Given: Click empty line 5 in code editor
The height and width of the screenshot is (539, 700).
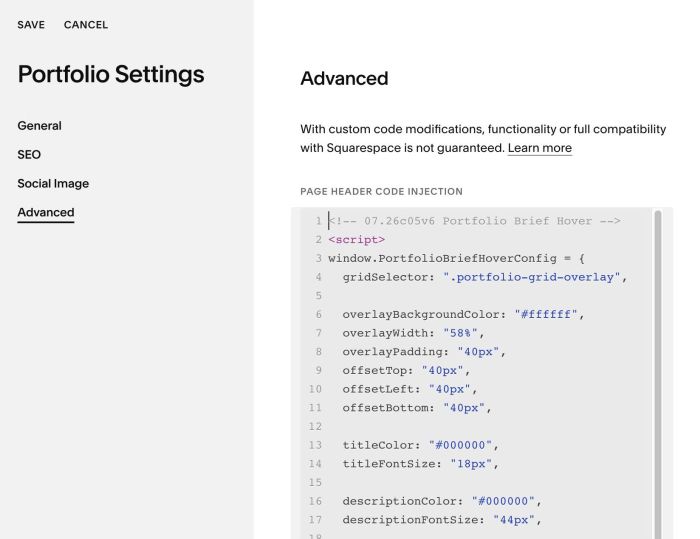Looking at the screenshot, I should point(489,296).
